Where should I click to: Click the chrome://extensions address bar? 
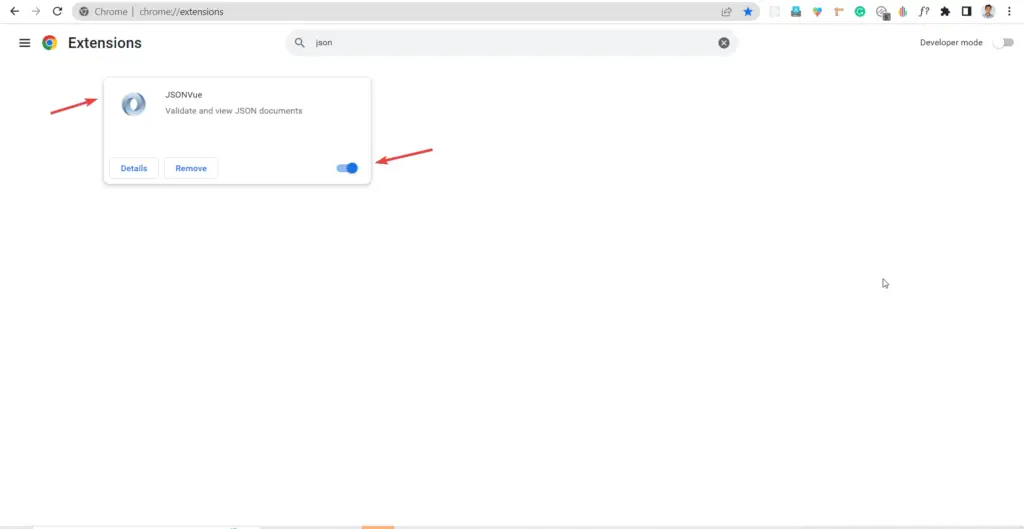[x=415, y=11]
